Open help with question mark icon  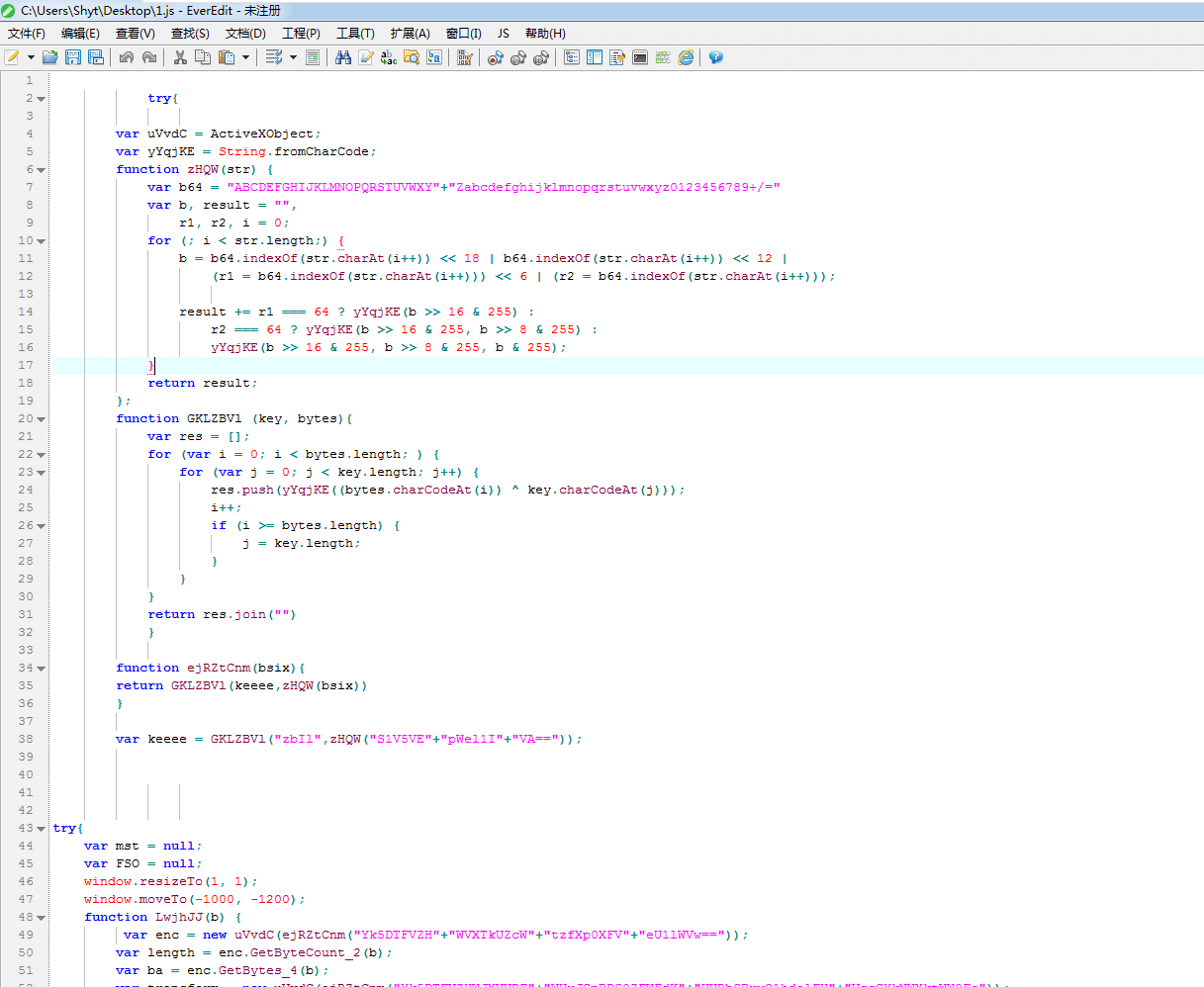pos(716,57)
